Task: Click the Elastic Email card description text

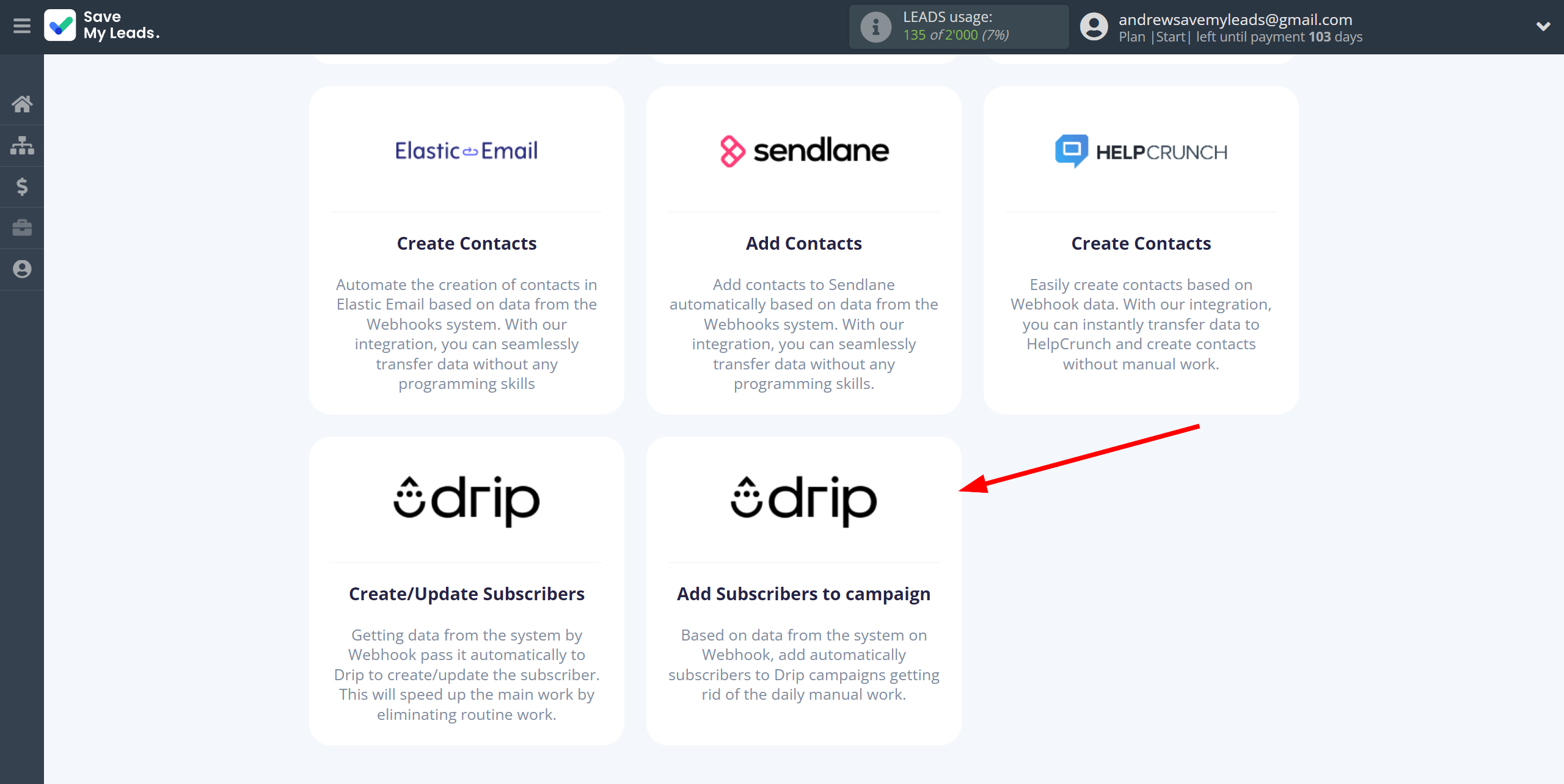Action: (x=466, y=334)
